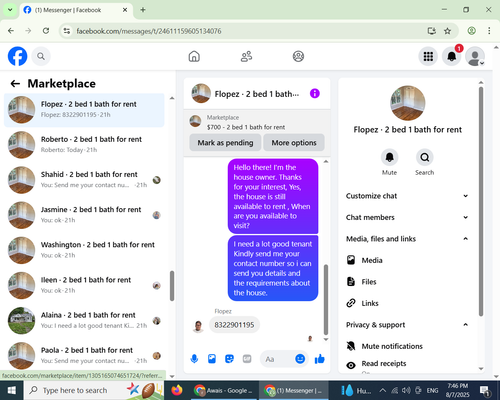This screenshot has width=500, height=400.
Task: Open the Paola conversation in the list
Action: coord(84,356)
